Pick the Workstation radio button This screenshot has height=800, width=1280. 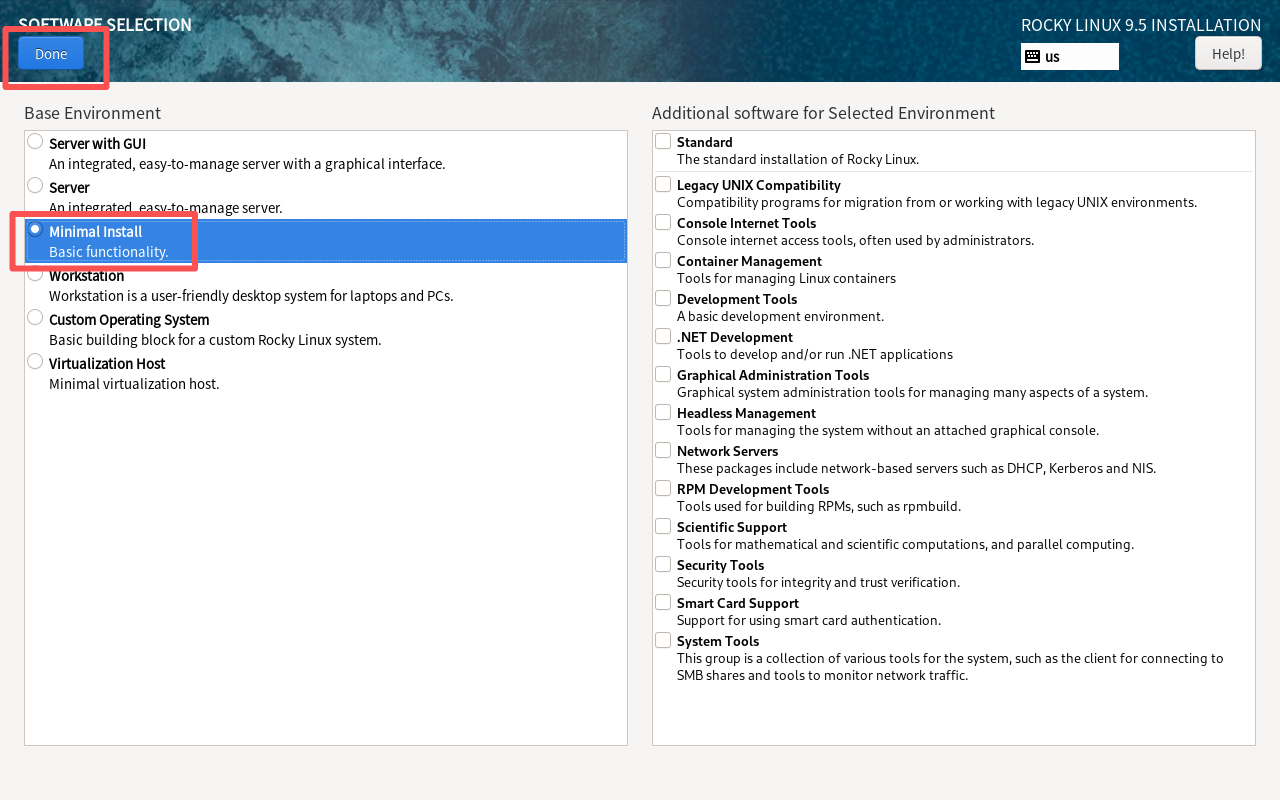[x=35, y=274]
